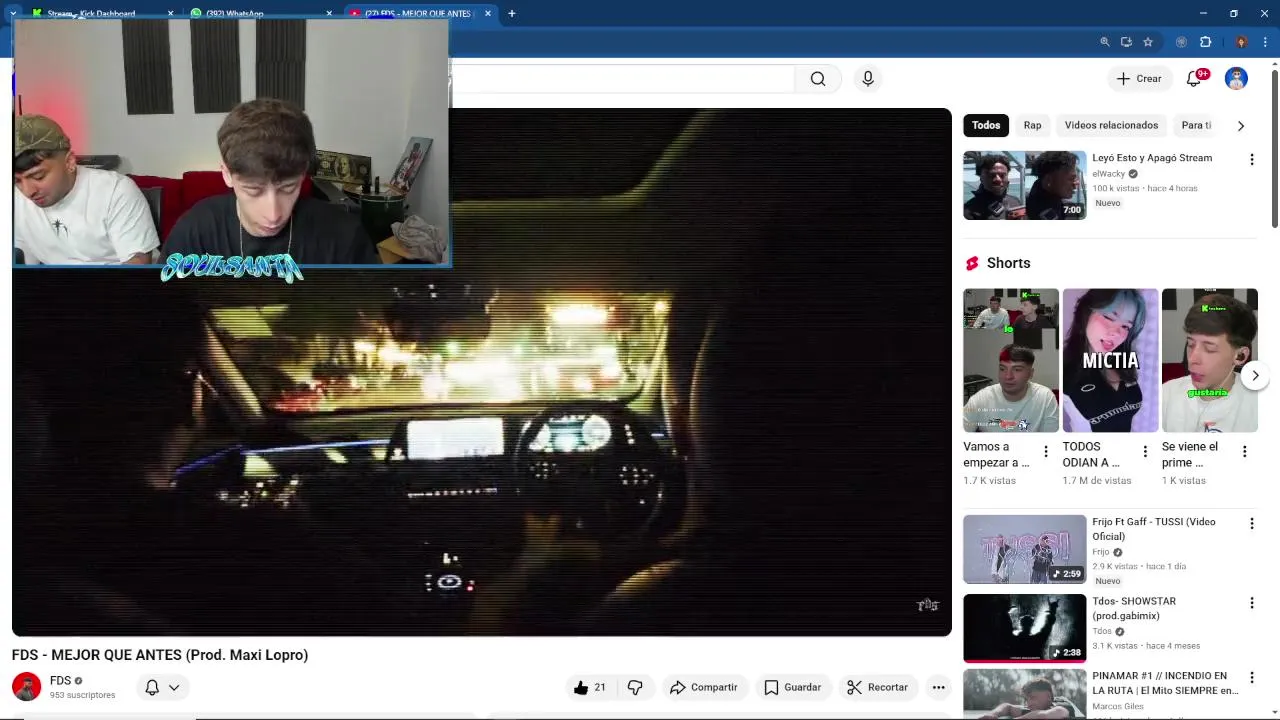This screenshot has width=1280, height=720.
Task: Open options for Frijo Ft Gaff TUSSI
Action: point(1251,523)
